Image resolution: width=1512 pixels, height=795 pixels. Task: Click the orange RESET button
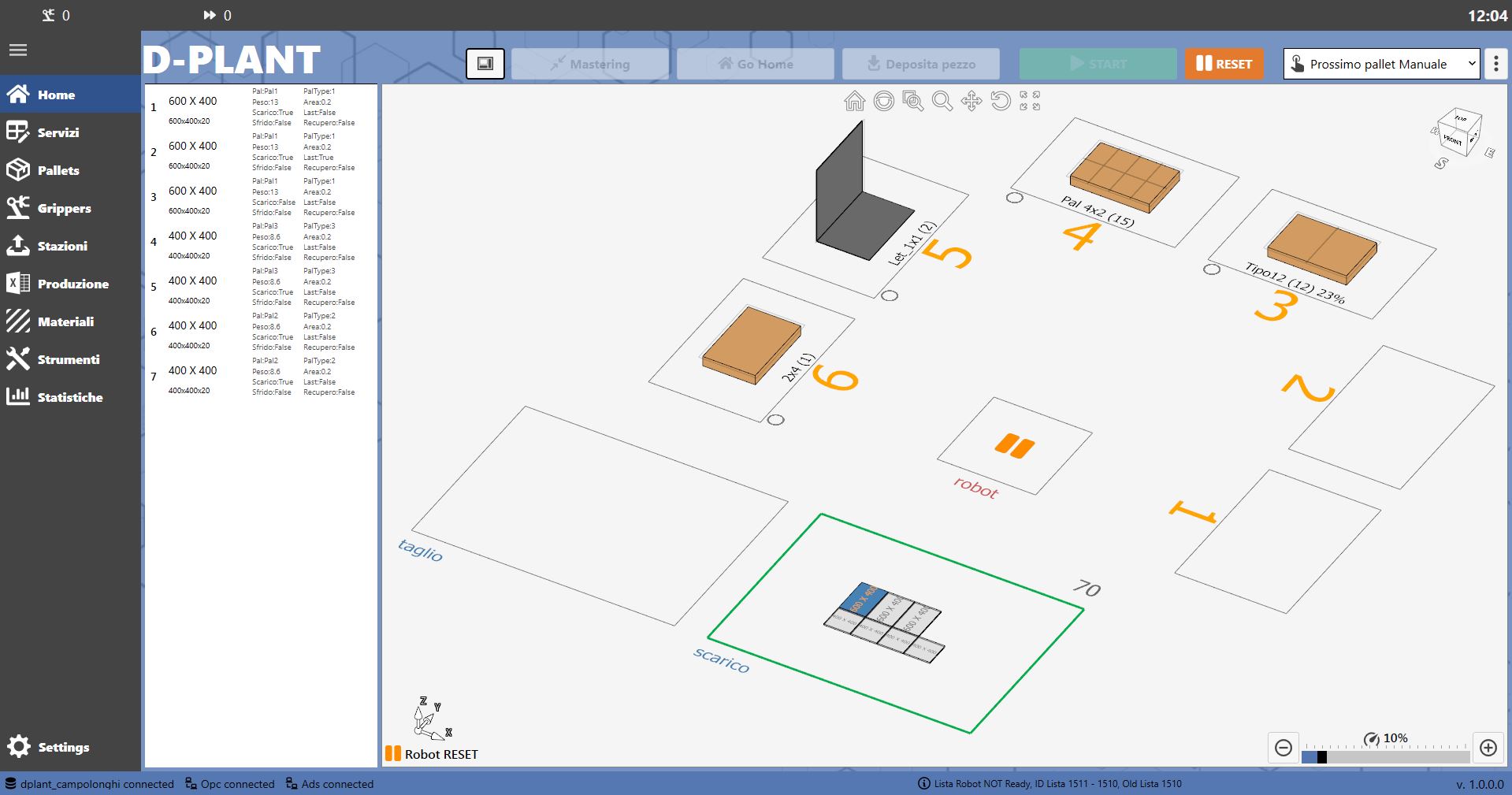(x=1224, y=64)
